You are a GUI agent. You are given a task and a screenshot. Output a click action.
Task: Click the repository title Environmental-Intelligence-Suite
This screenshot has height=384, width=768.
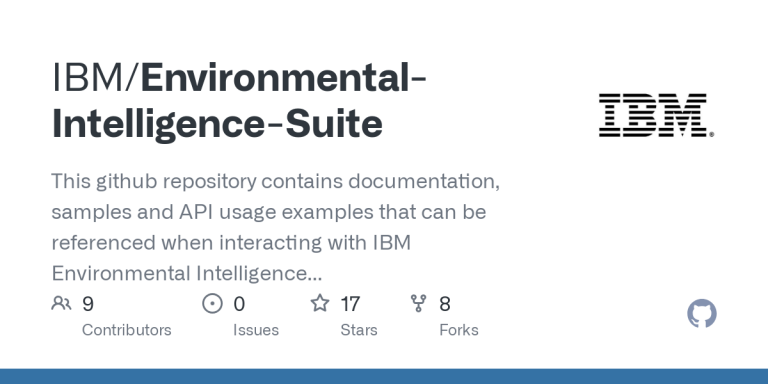coord(239,101)
